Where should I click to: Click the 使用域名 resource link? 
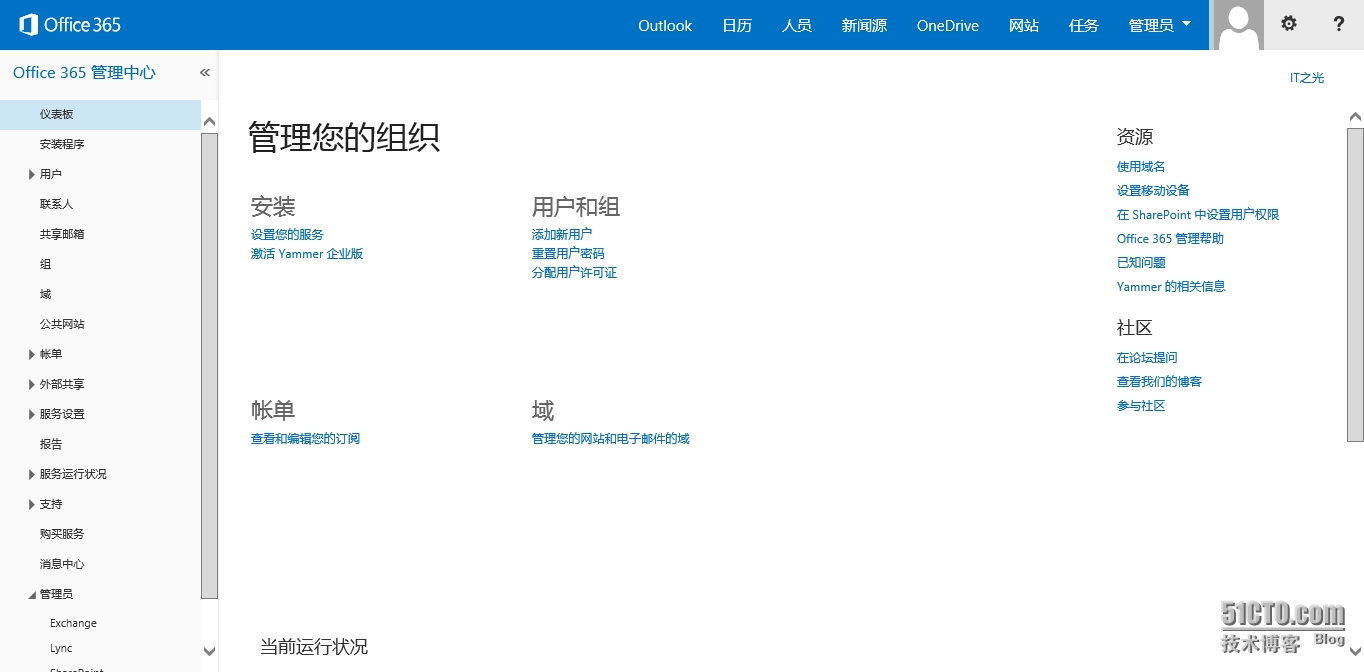1141,166
